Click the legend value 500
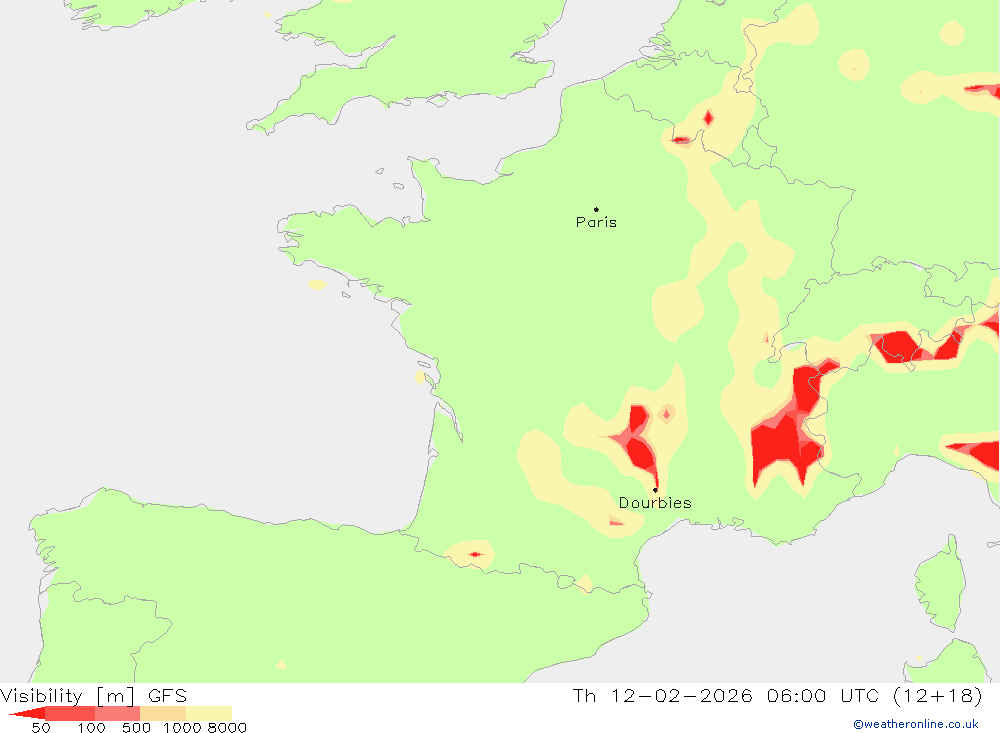Image resolution: width=1000 pixels, height=733 pixels. tap(136, 728)
